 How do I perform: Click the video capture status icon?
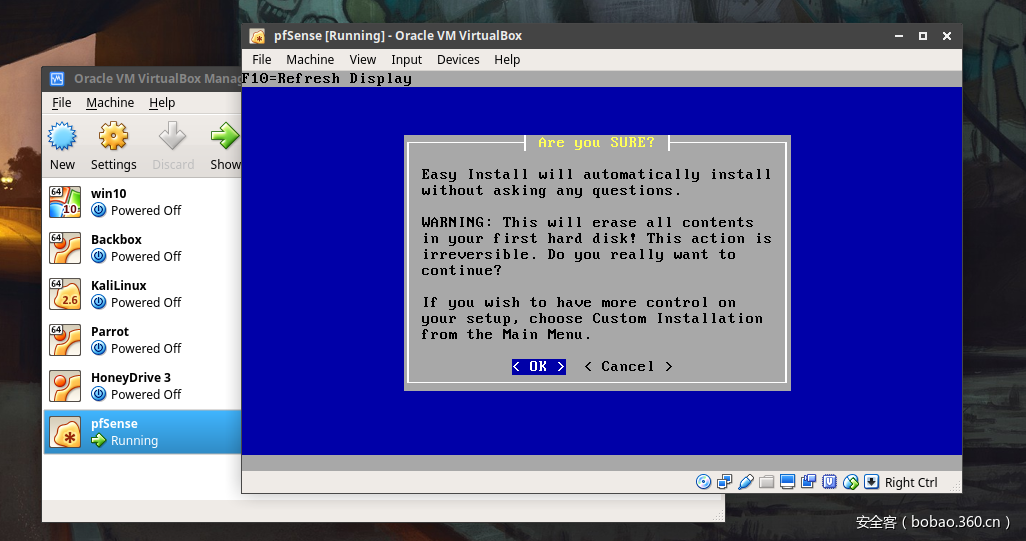808,482
